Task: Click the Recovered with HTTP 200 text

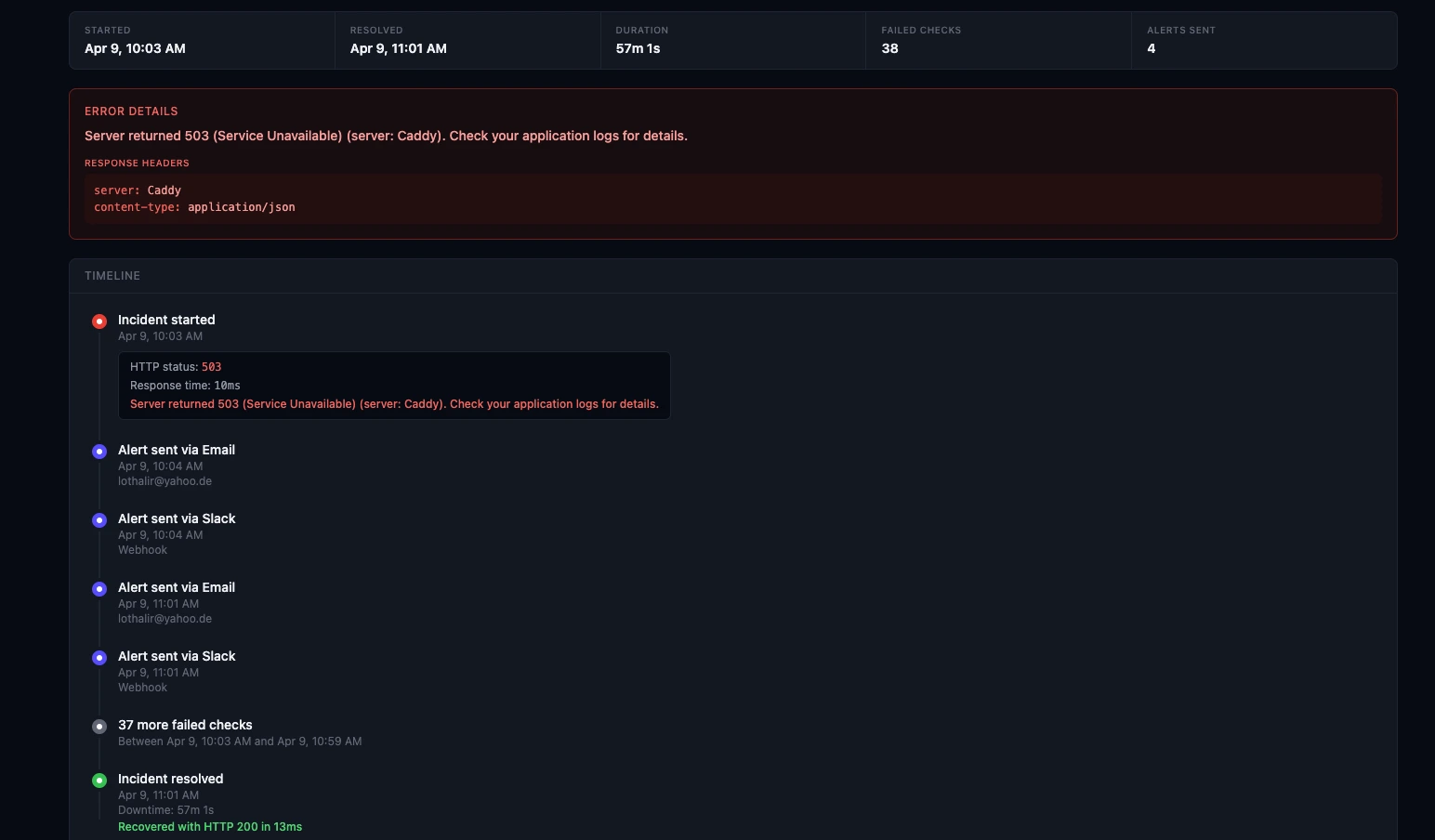Action: pyautogui.click(x=210, y=826)
